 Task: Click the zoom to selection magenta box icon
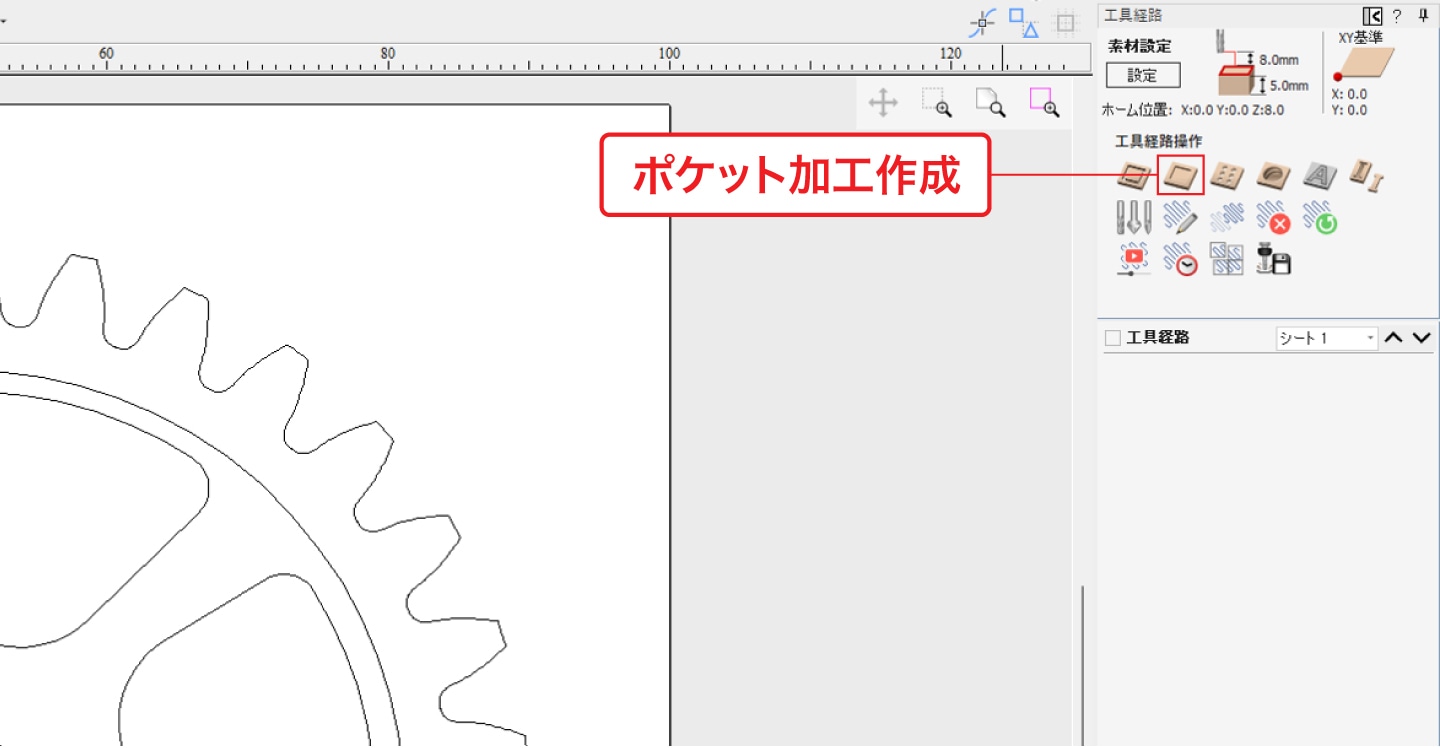[1044, 103]
